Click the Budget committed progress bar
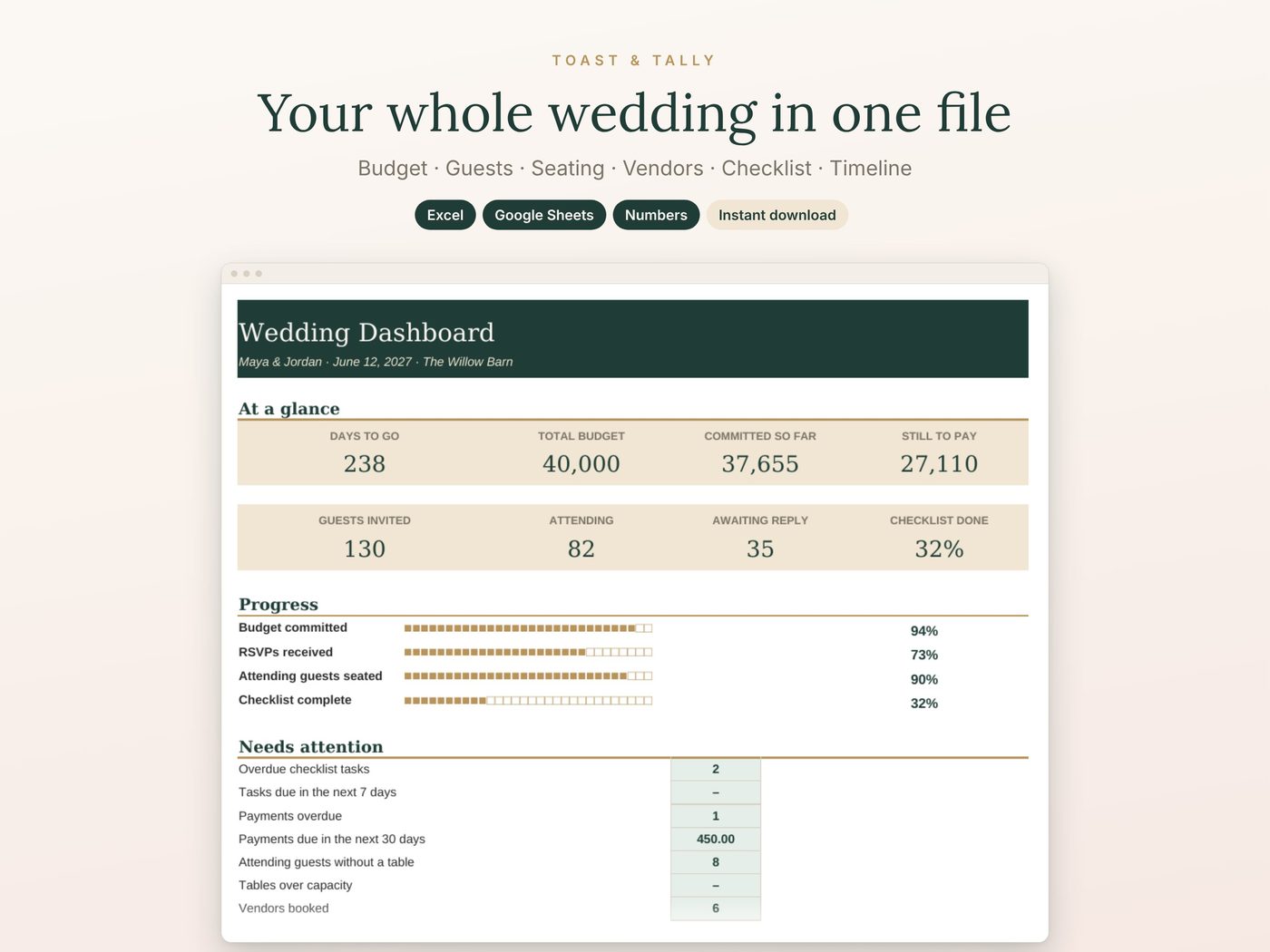 pos(528,628)
